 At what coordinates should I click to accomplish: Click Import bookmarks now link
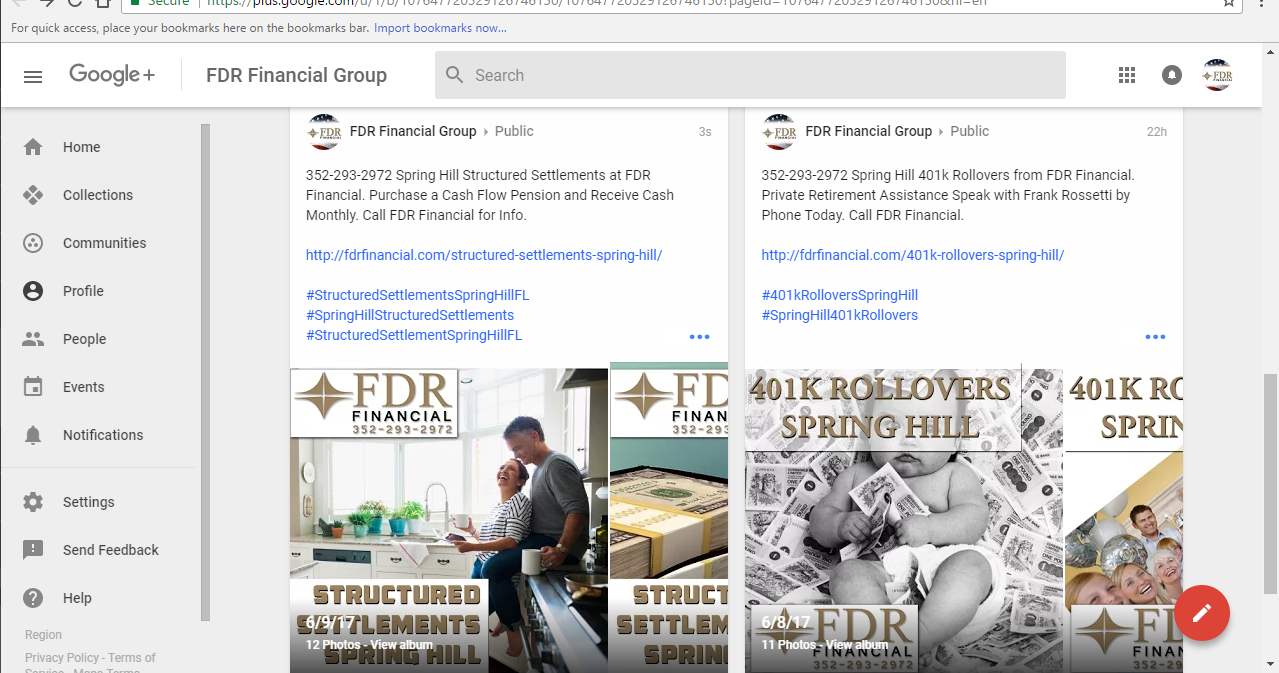[440, 27]
